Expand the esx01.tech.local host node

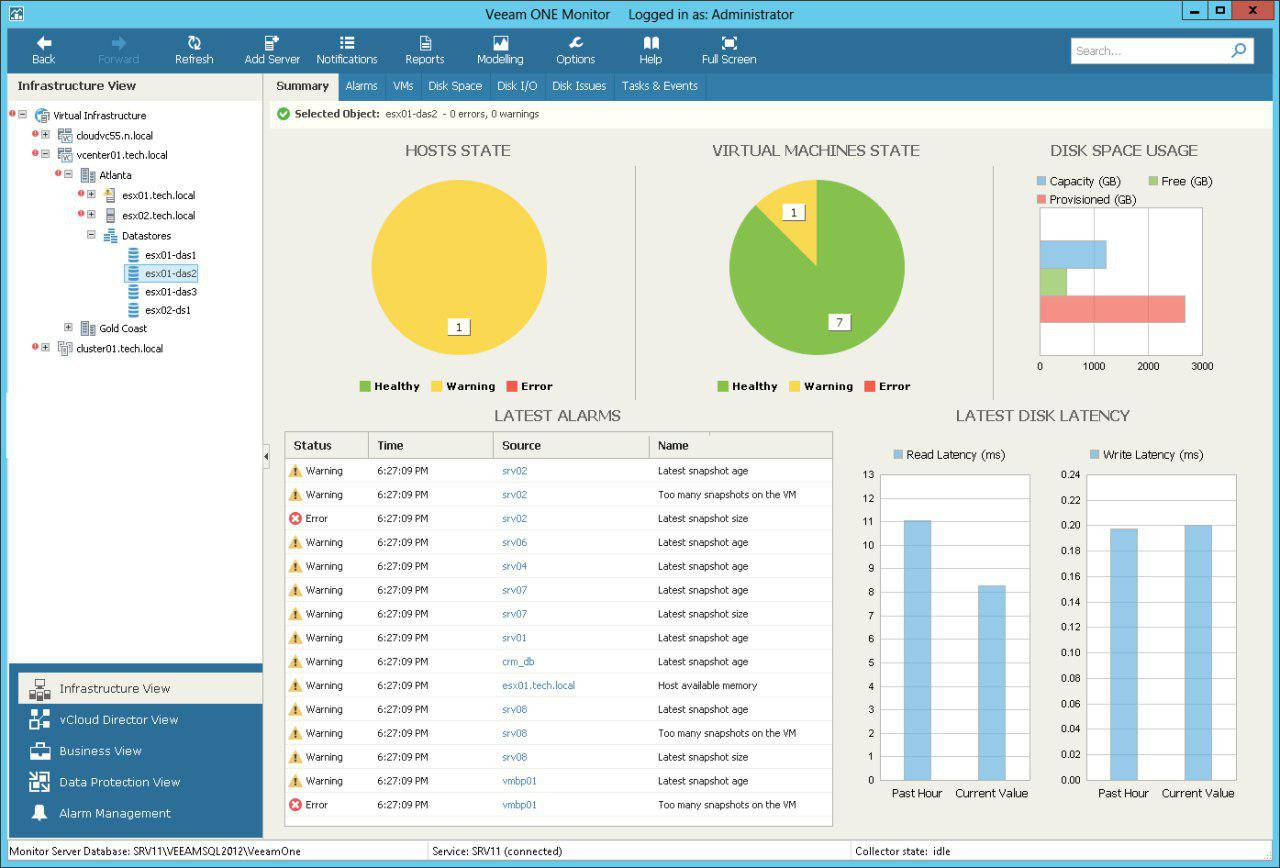(x=91, y=195)
